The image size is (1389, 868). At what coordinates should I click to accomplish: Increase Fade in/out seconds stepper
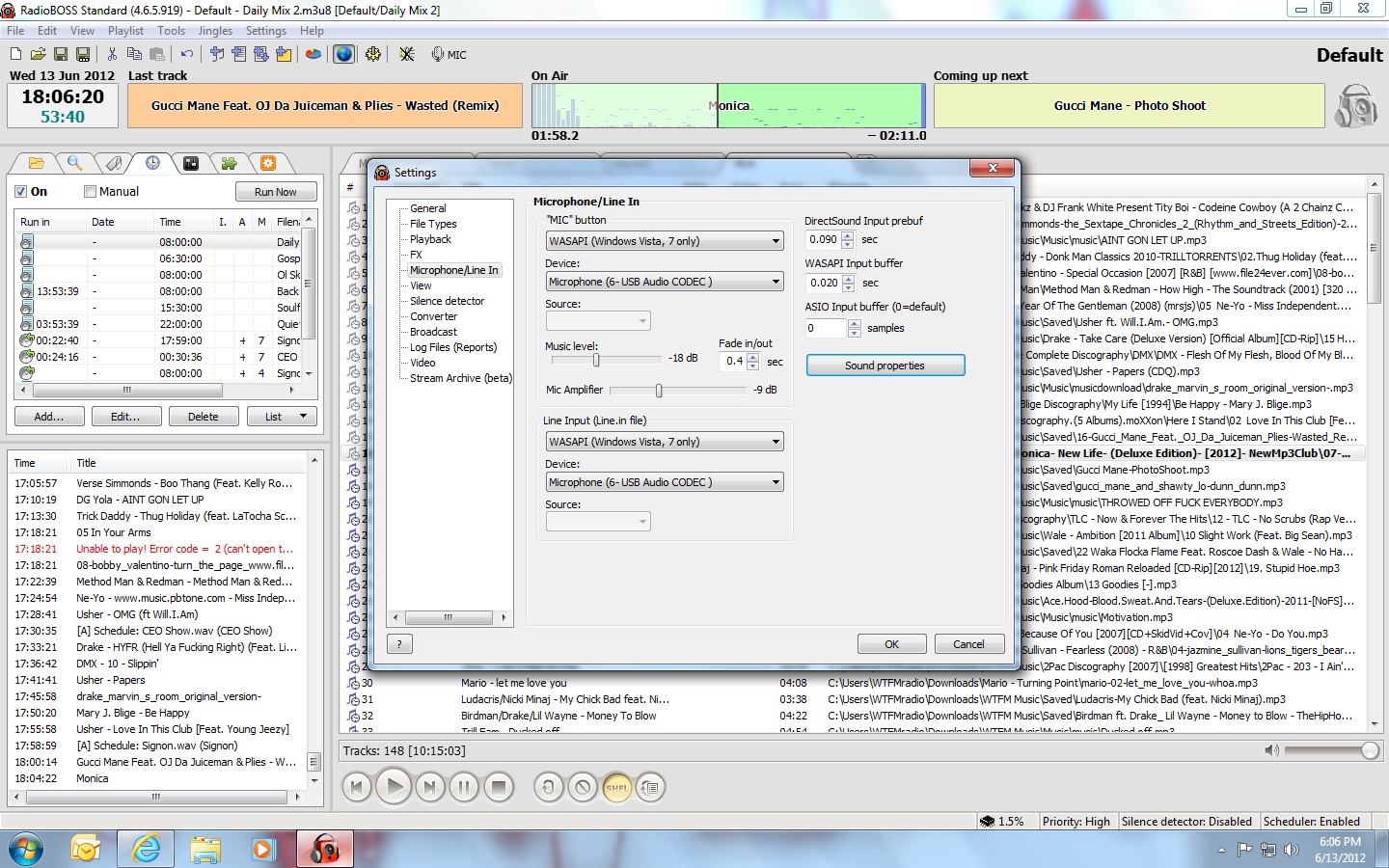pos(752,357)
